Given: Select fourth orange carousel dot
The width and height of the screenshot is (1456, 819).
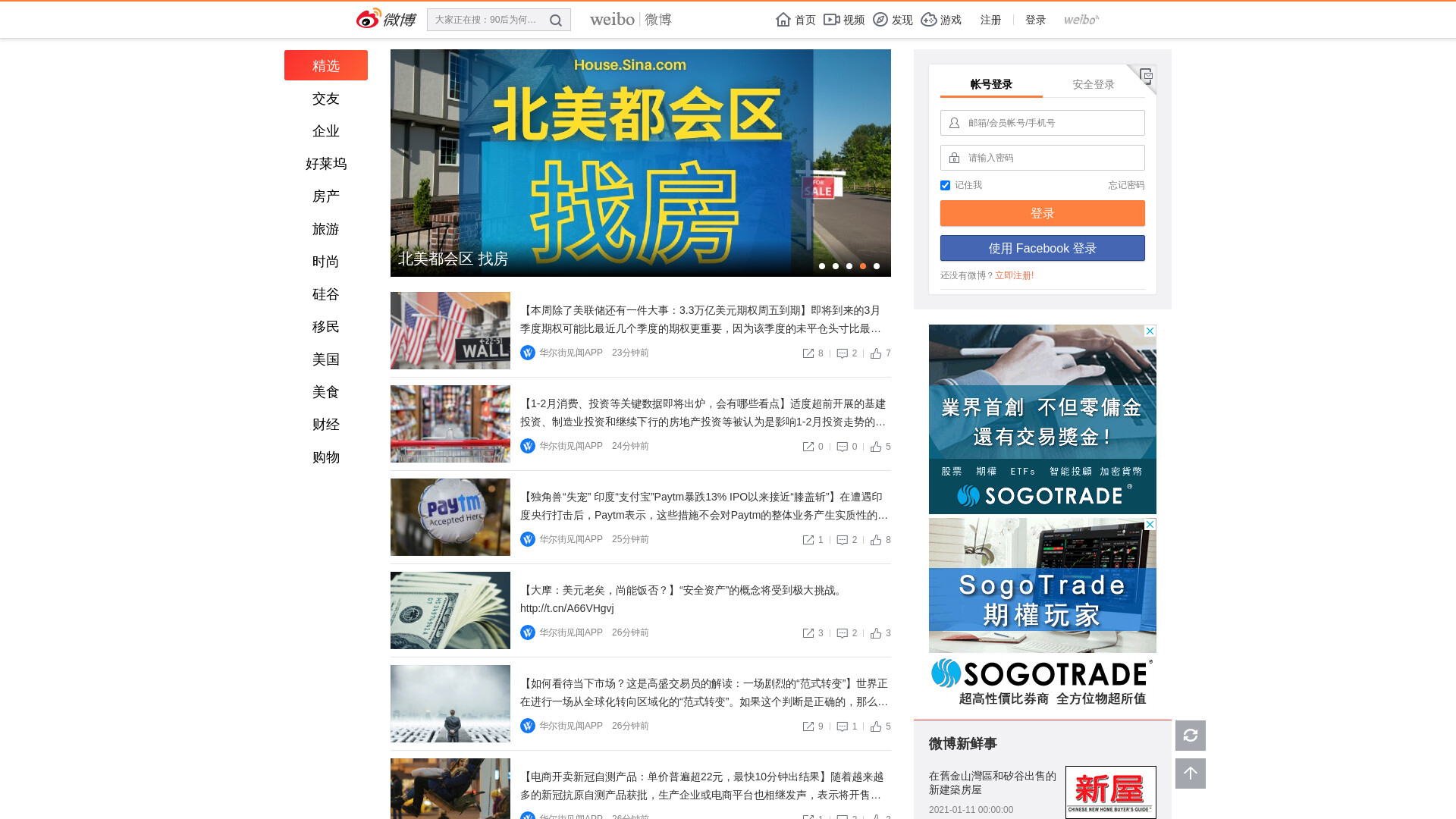Looking at the screenshot, I should tap(863, 266).
